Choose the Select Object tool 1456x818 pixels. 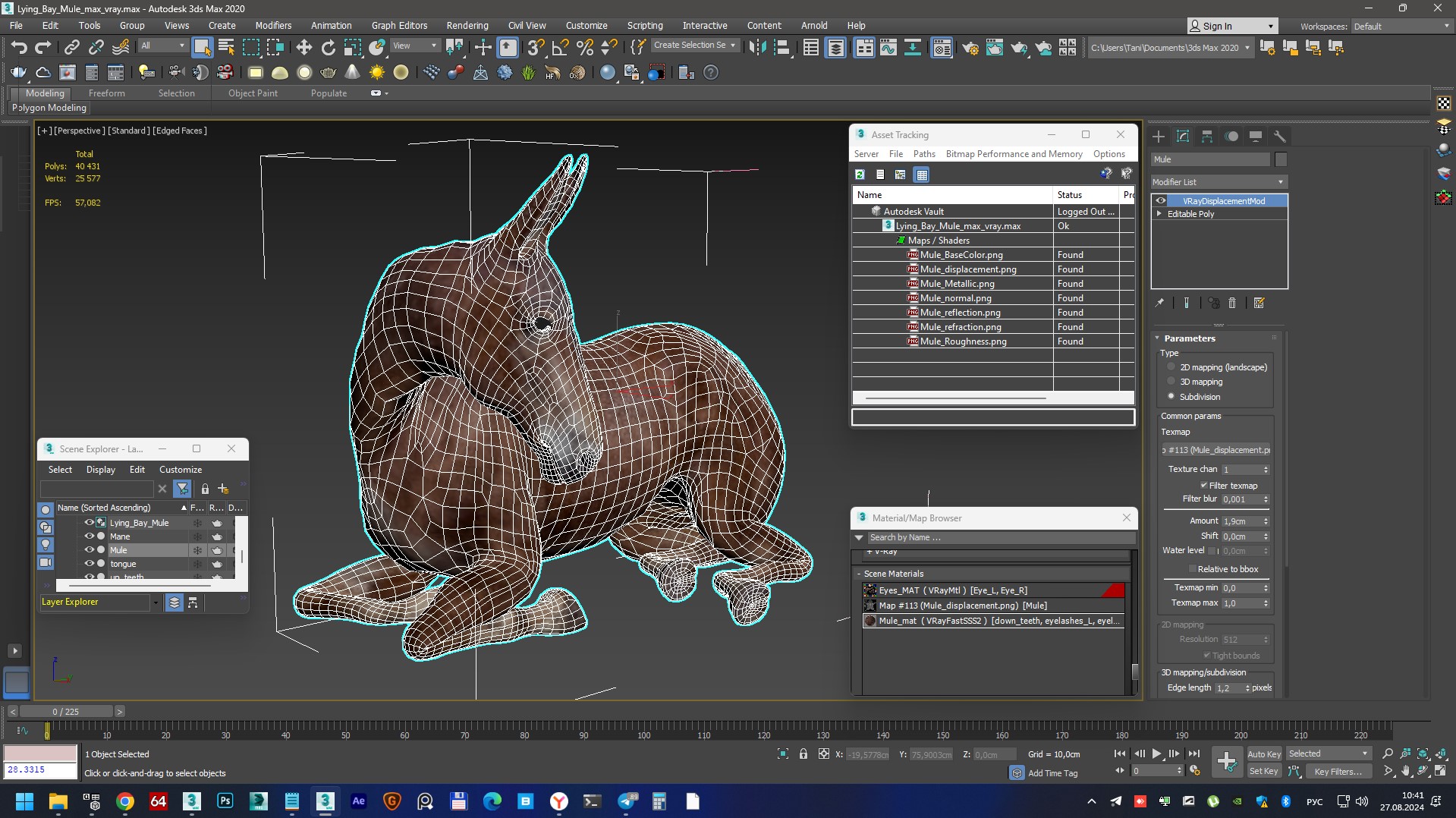[x=202, y=47]
